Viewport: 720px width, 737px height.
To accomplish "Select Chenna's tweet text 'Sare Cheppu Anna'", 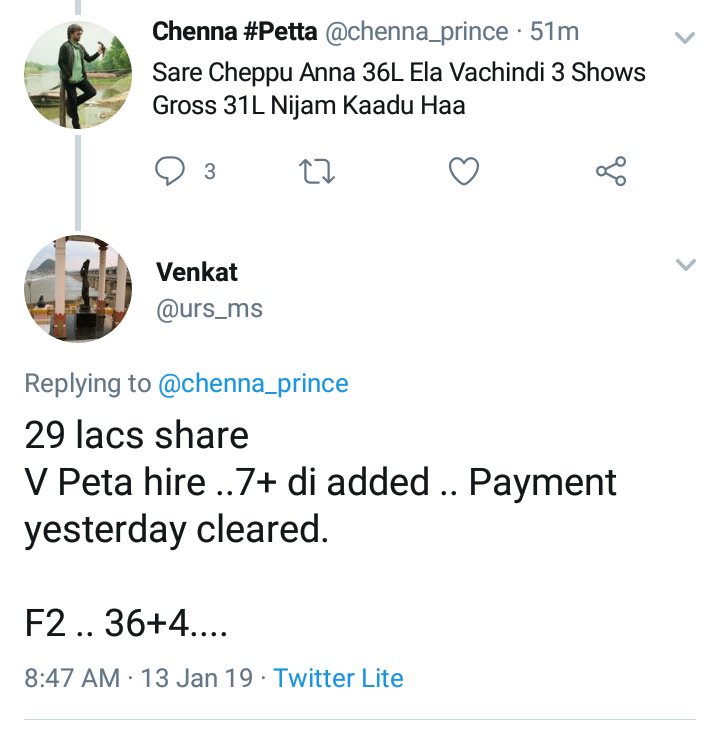I will 254,73.
